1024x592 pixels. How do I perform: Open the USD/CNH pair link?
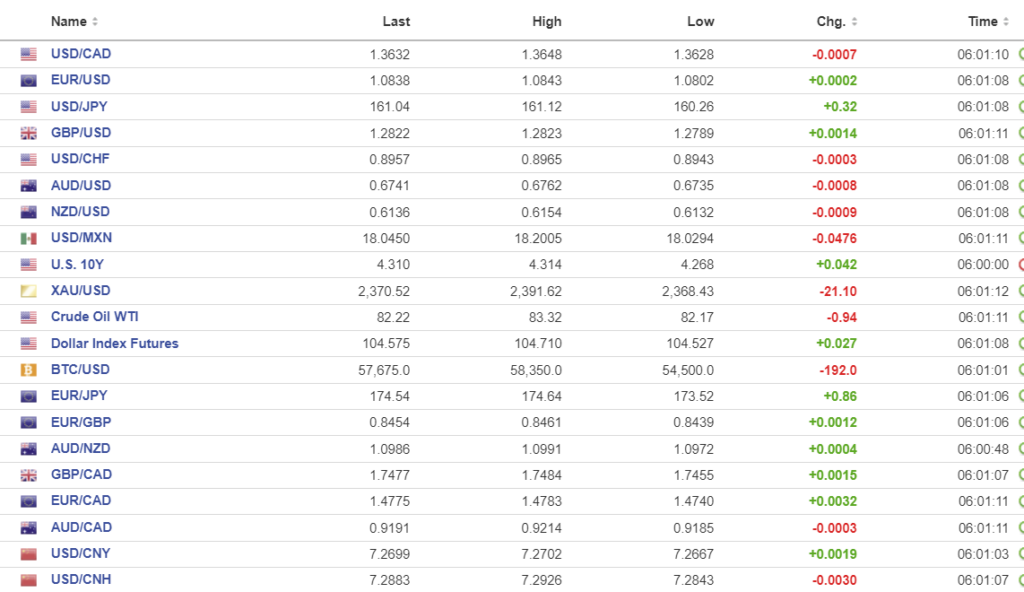(81, 580)
